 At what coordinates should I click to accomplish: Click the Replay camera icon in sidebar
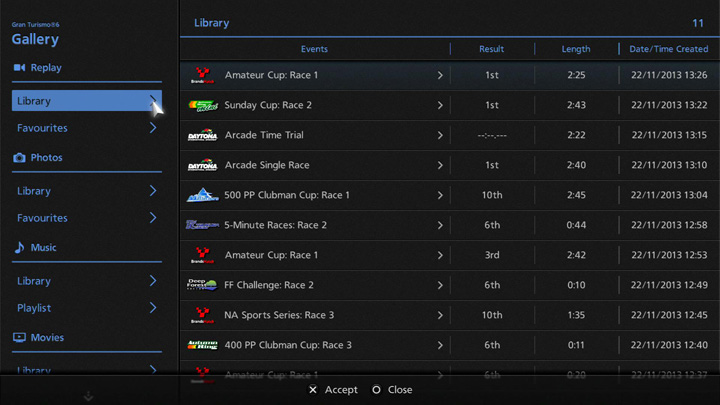[19, 68]
